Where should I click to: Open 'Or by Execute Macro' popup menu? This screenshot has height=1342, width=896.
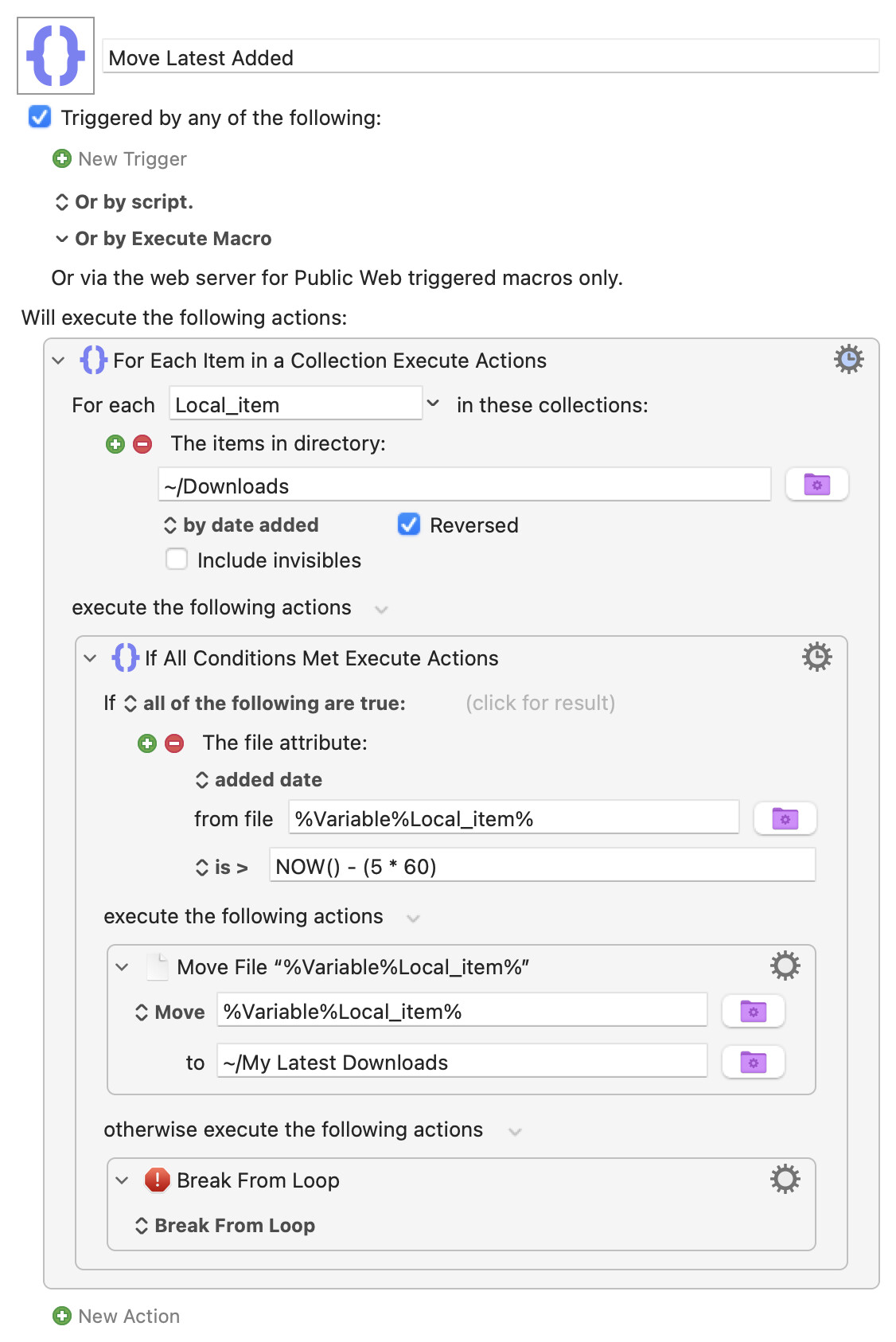click(163, 239)
